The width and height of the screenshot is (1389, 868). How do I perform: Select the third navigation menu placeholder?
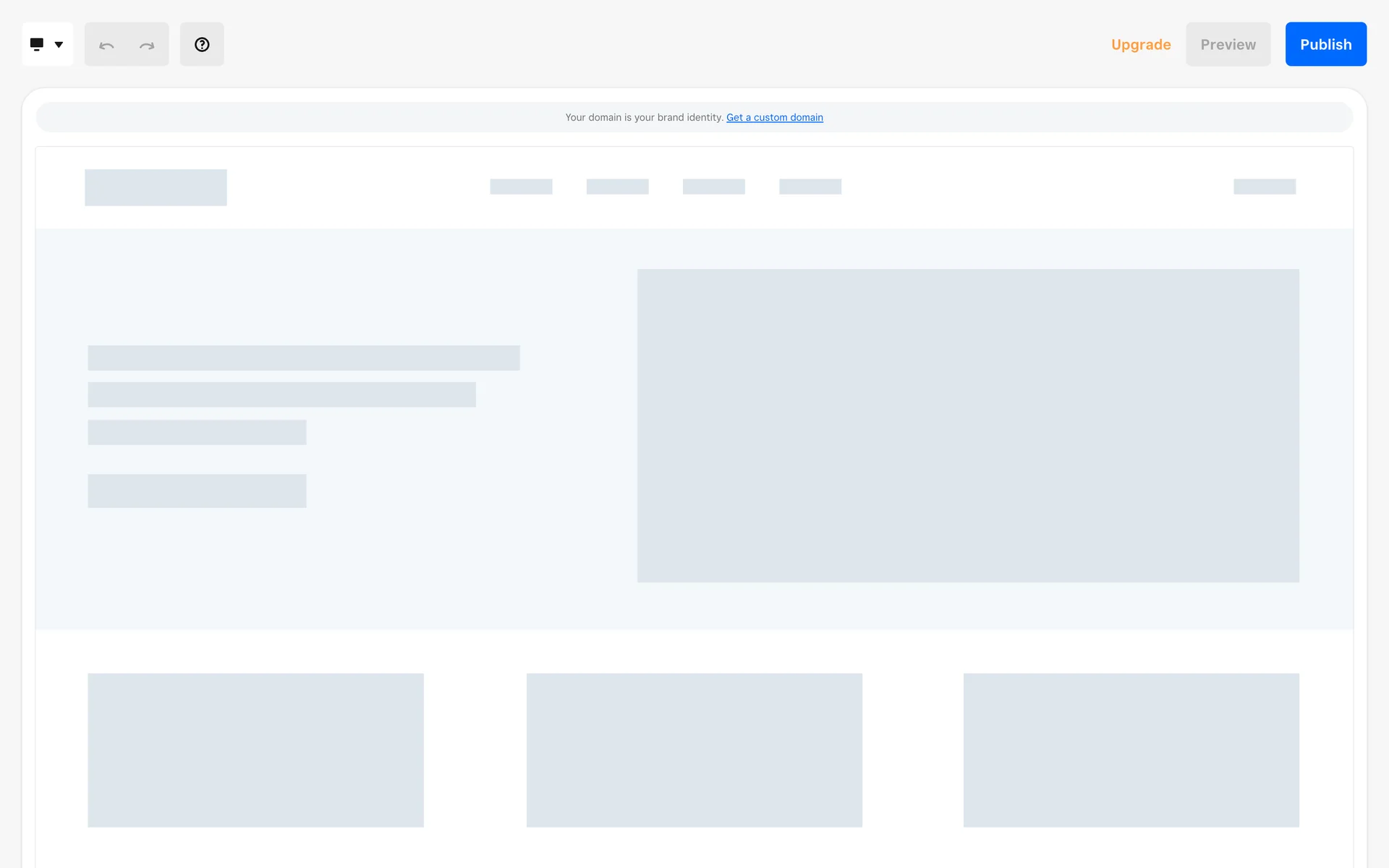[x=713, y=187]
